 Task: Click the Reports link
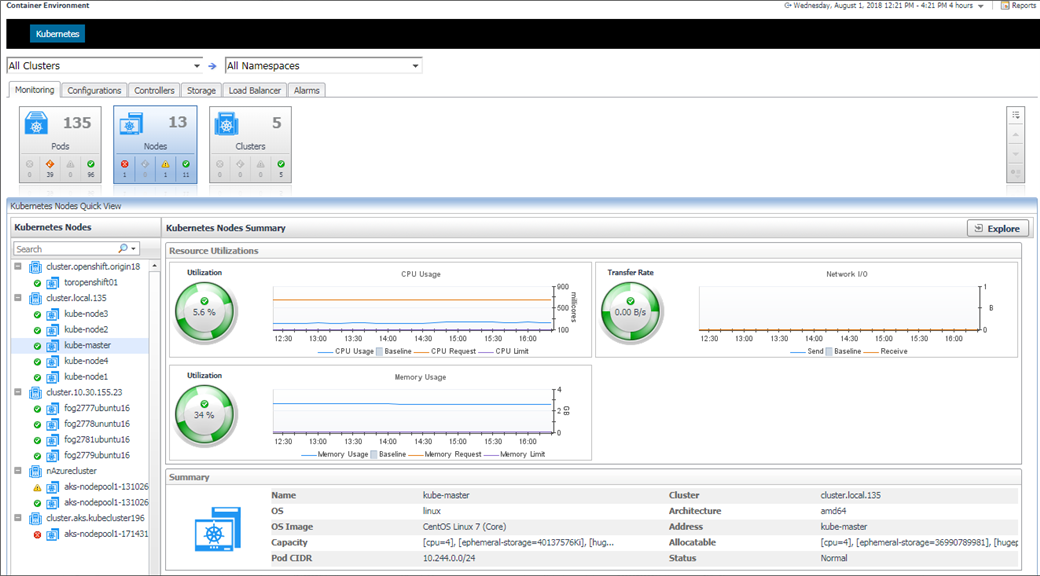tap(1023, 5)
